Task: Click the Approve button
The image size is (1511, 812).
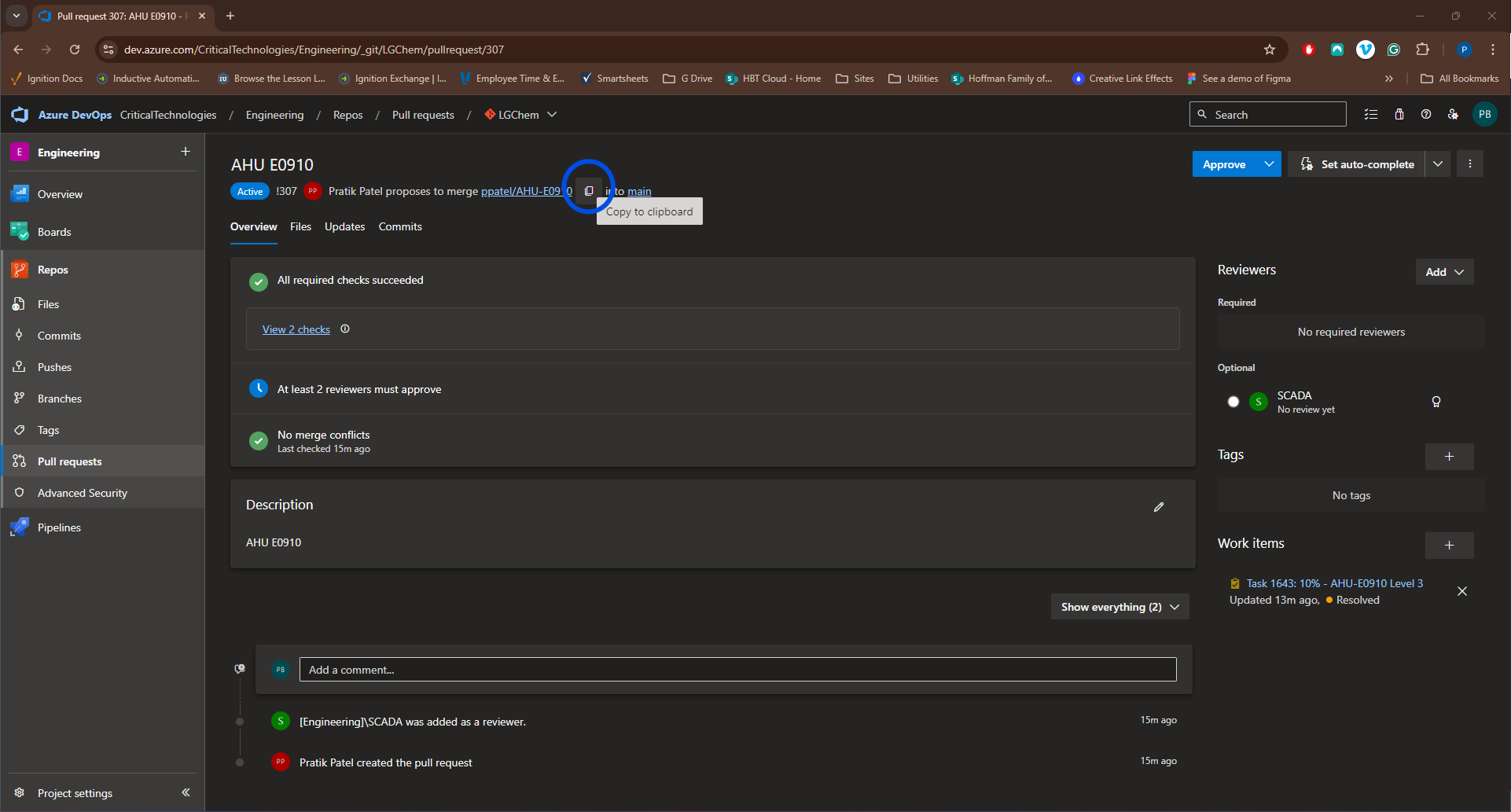Action: pos(1223,164)
